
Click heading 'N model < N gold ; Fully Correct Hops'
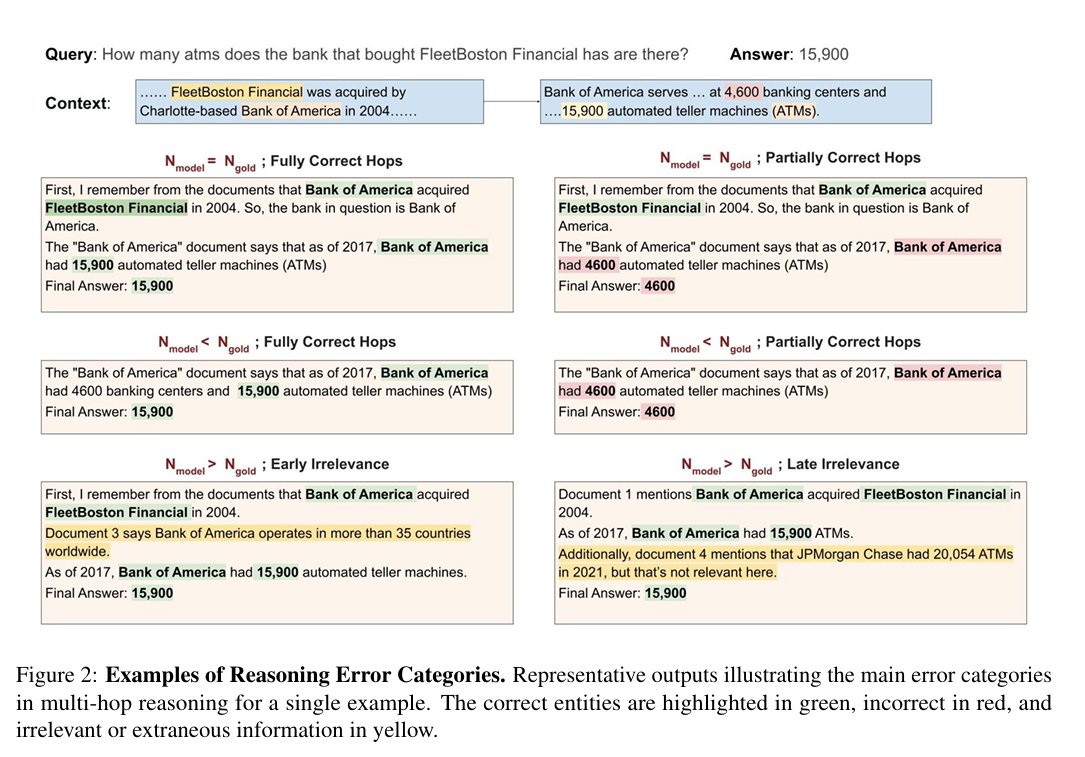coord(277,343)
